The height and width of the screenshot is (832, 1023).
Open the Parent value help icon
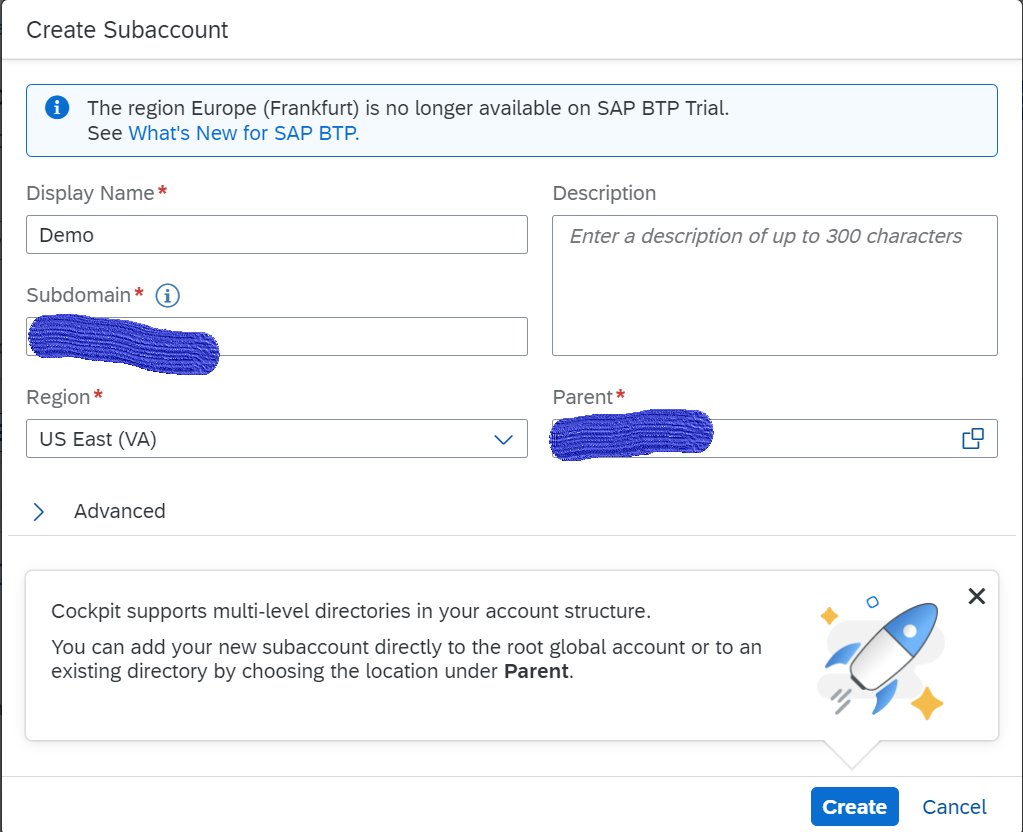coord(973,439)
